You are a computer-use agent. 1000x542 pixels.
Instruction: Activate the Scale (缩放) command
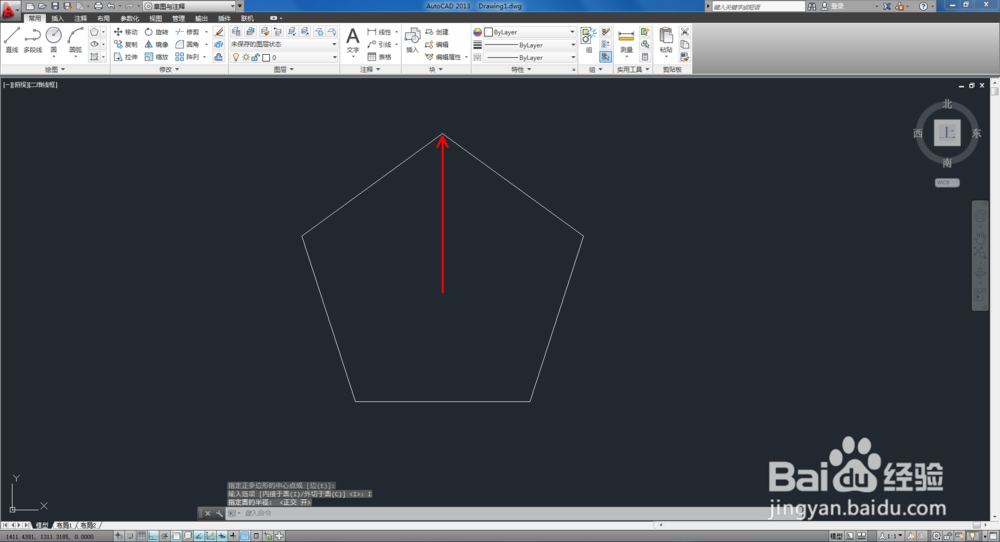(156, 57)
